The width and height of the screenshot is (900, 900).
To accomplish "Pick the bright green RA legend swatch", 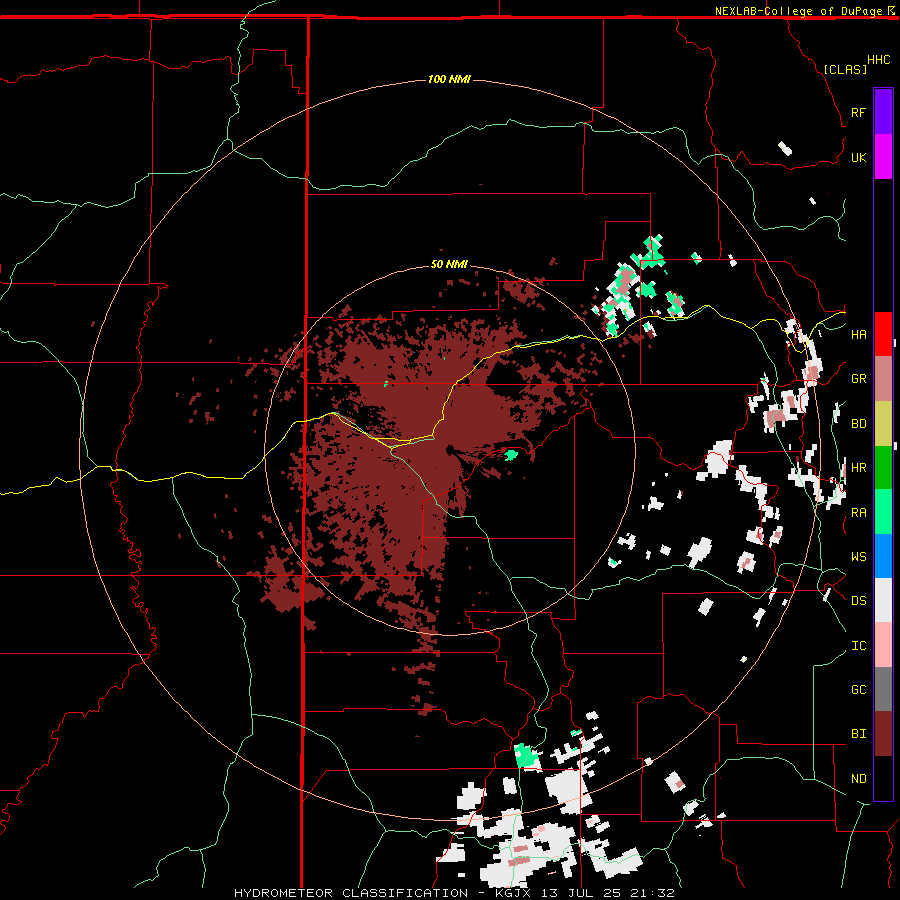I will pyautogui.click(x=883, y=512).
